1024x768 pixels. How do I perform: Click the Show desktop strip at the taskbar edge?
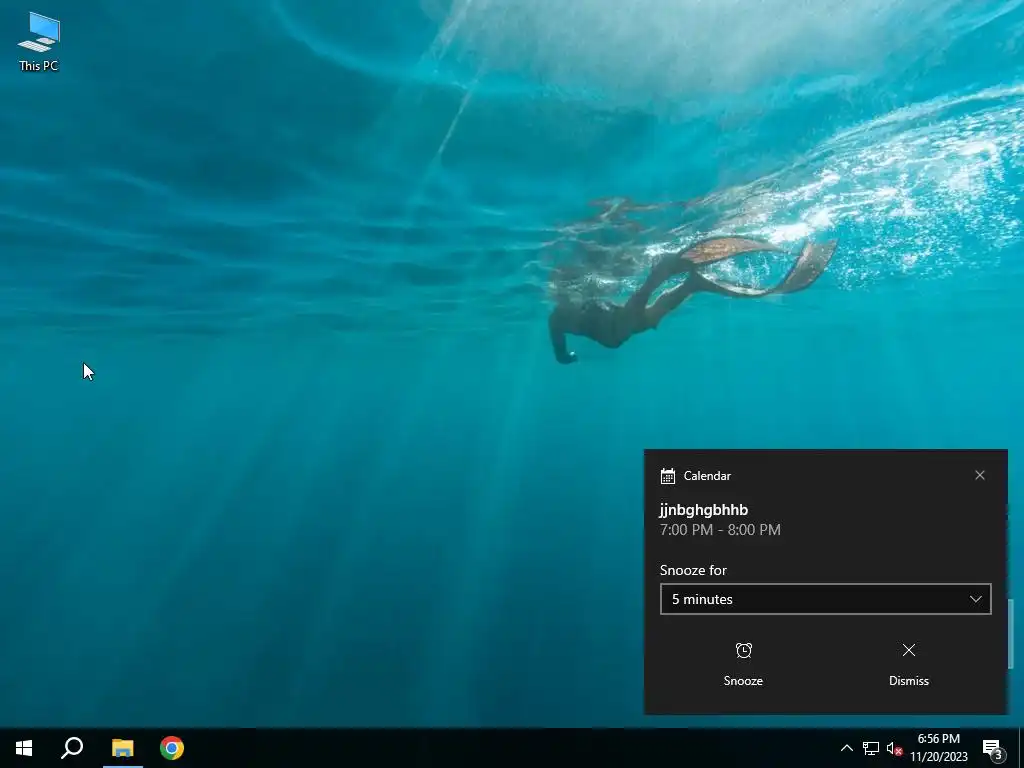1021,748
